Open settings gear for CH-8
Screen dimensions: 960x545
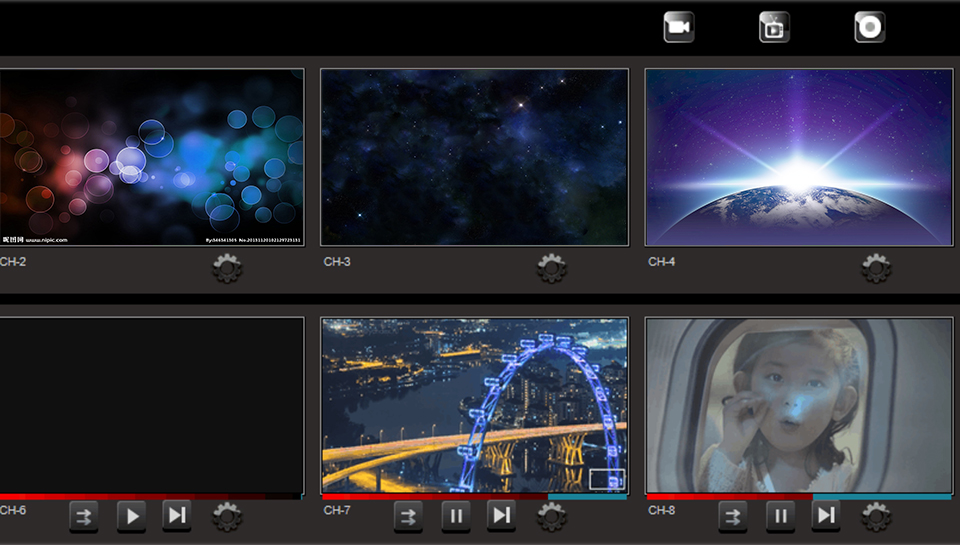(876, 516)
